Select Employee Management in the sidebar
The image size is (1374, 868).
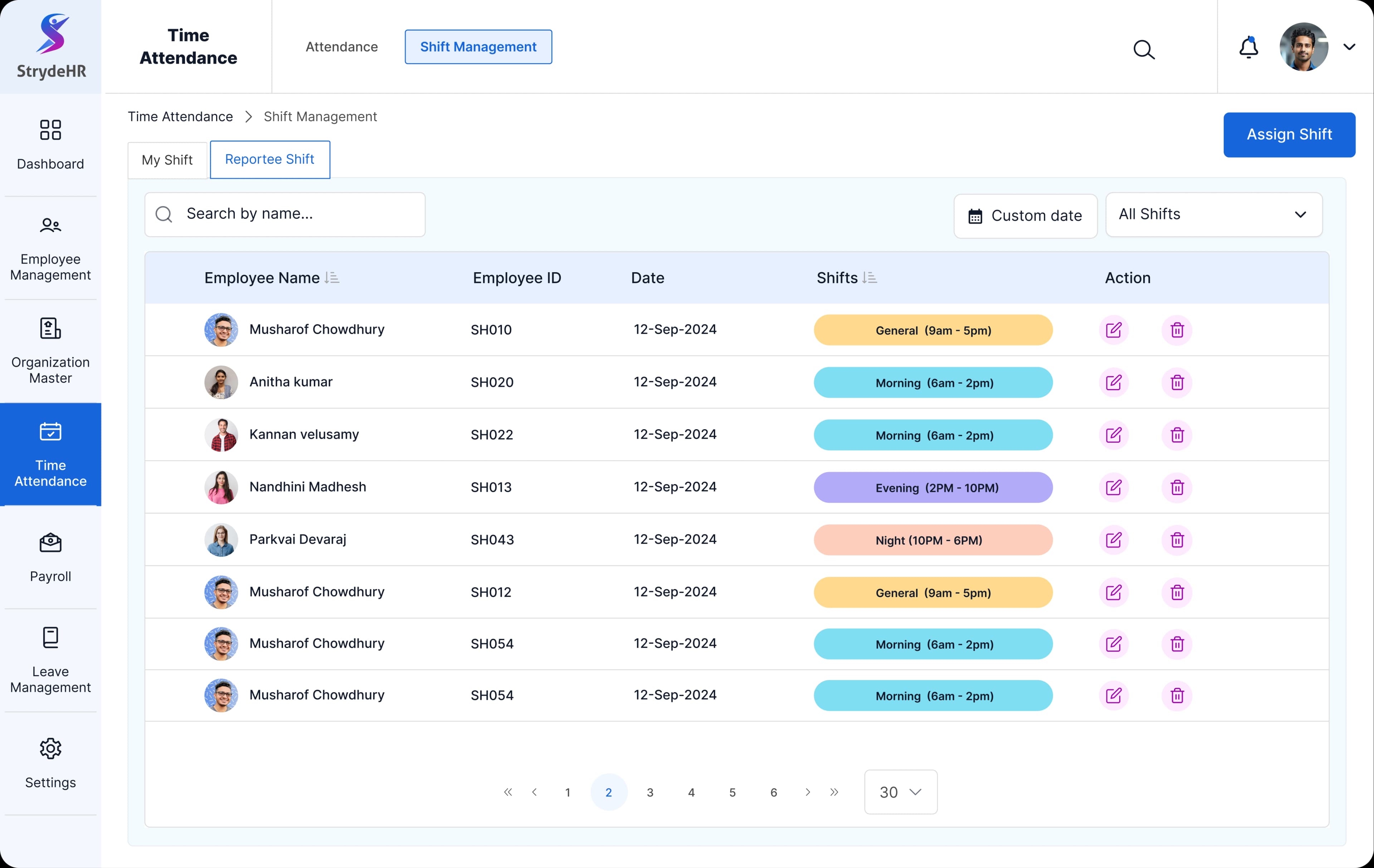50,249
